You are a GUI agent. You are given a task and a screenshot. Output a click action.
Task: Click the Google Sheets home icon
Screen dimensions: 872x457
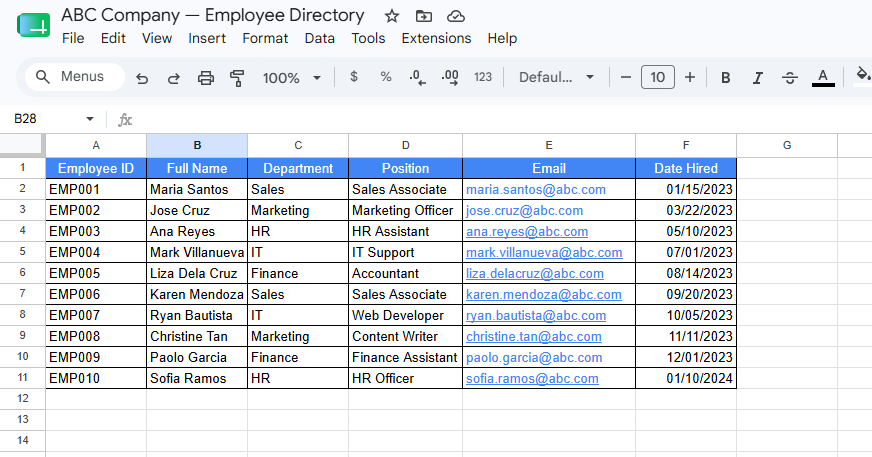pos(33,25)
